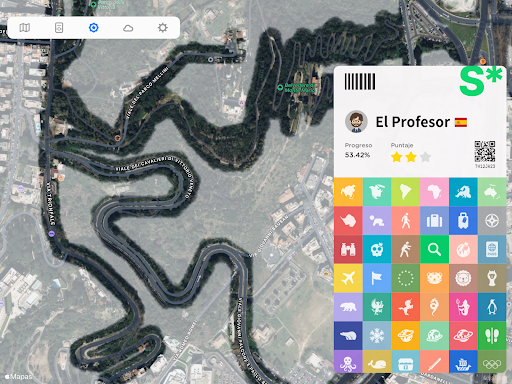
Task: Click the Asia continent badge
Action: point(348,192)
